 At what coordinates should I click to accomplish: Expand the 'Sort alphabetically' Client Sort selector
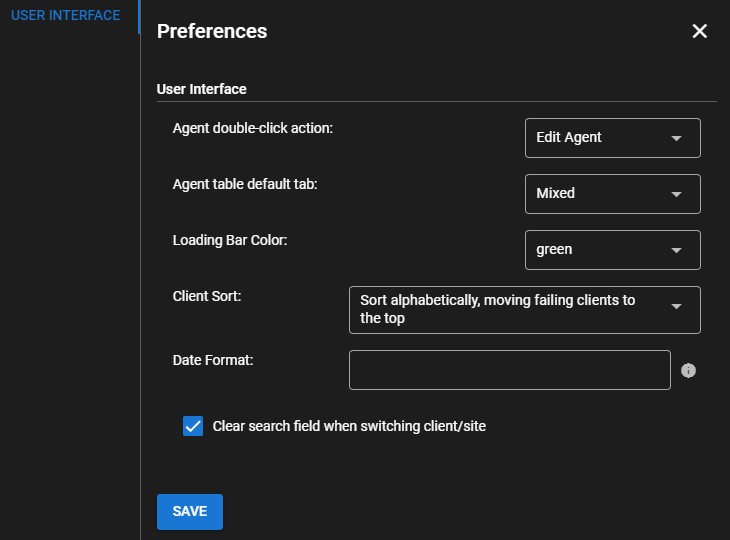click(x=525, y=310)
